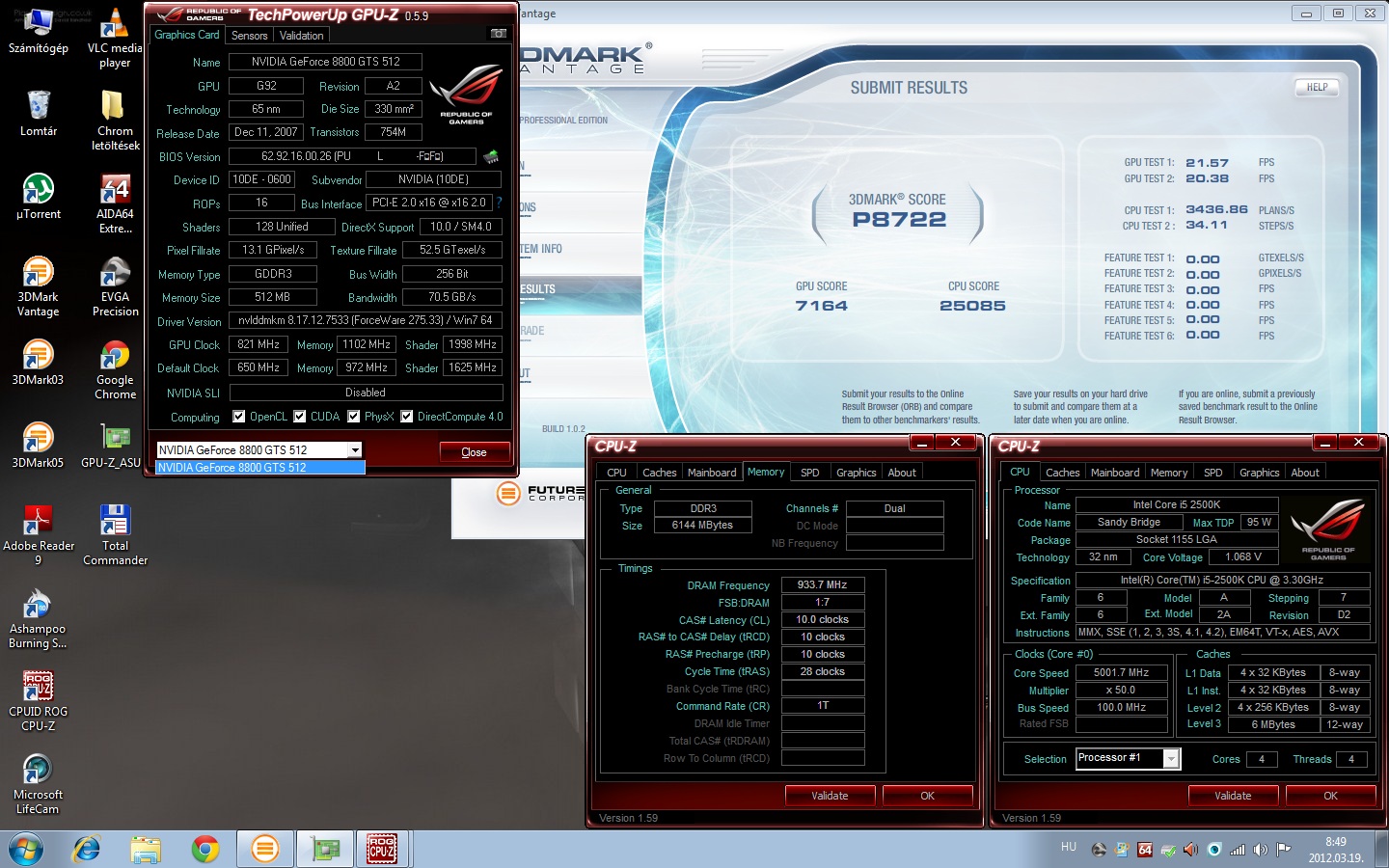Click the P8722 3DMark score

coord(899,220)
